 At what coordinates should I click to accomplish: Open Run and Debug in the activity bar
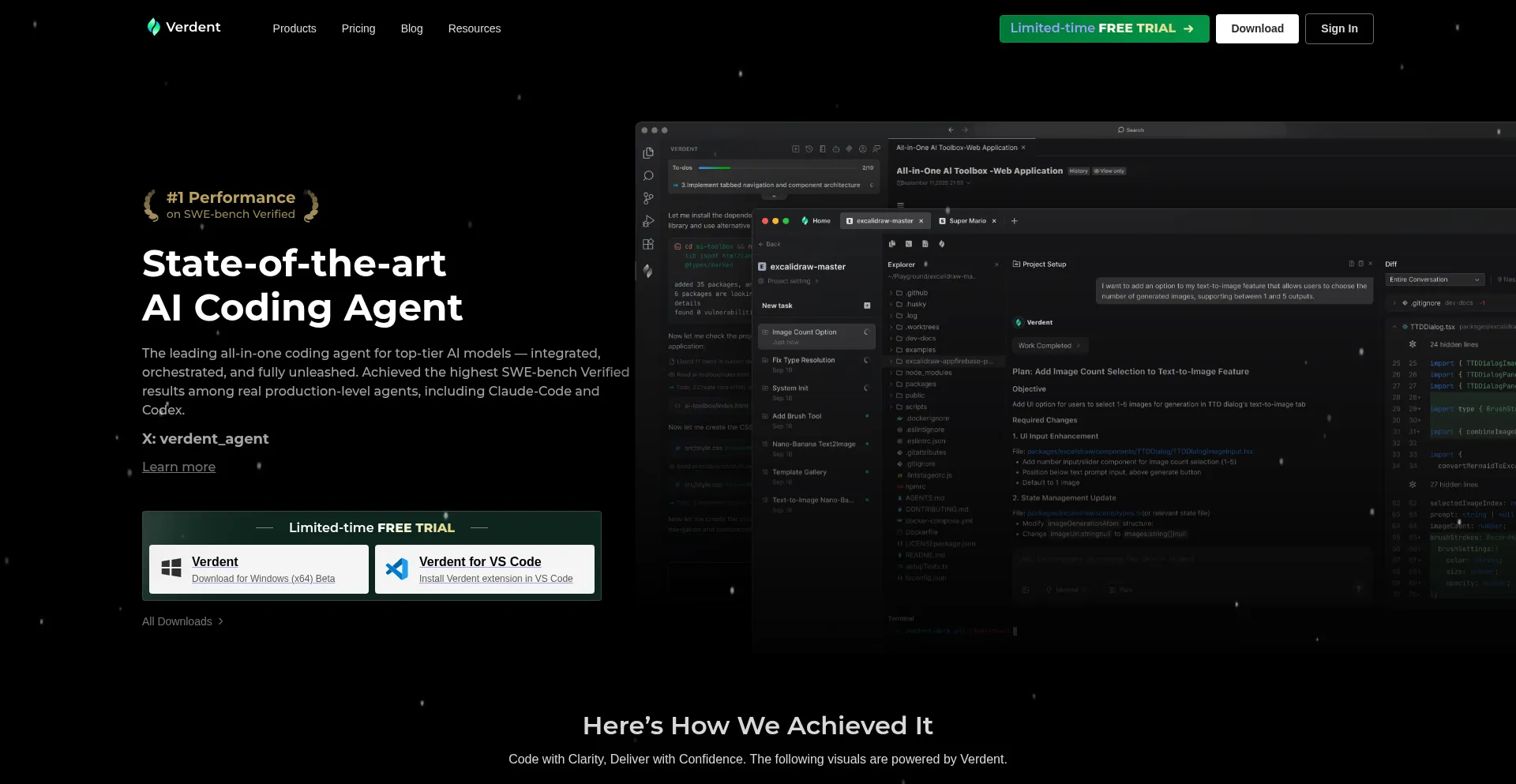click(x=648, y=222)
